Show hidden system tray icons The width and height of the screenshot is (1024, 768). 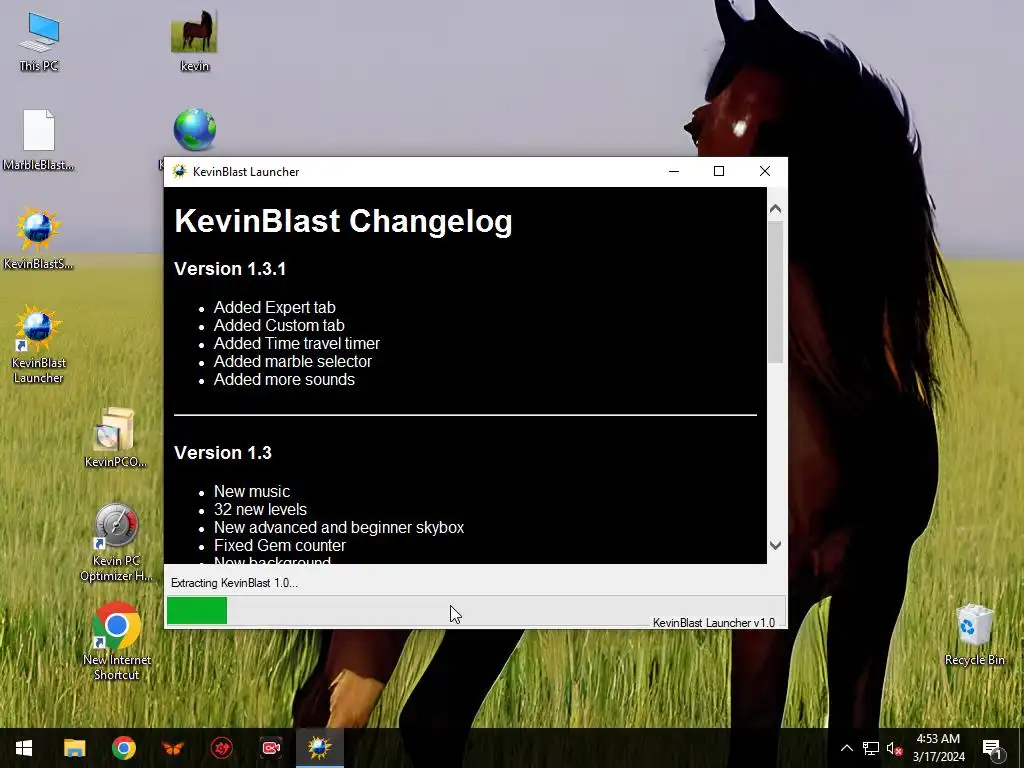pyautogui.click(x=846, y=748)
